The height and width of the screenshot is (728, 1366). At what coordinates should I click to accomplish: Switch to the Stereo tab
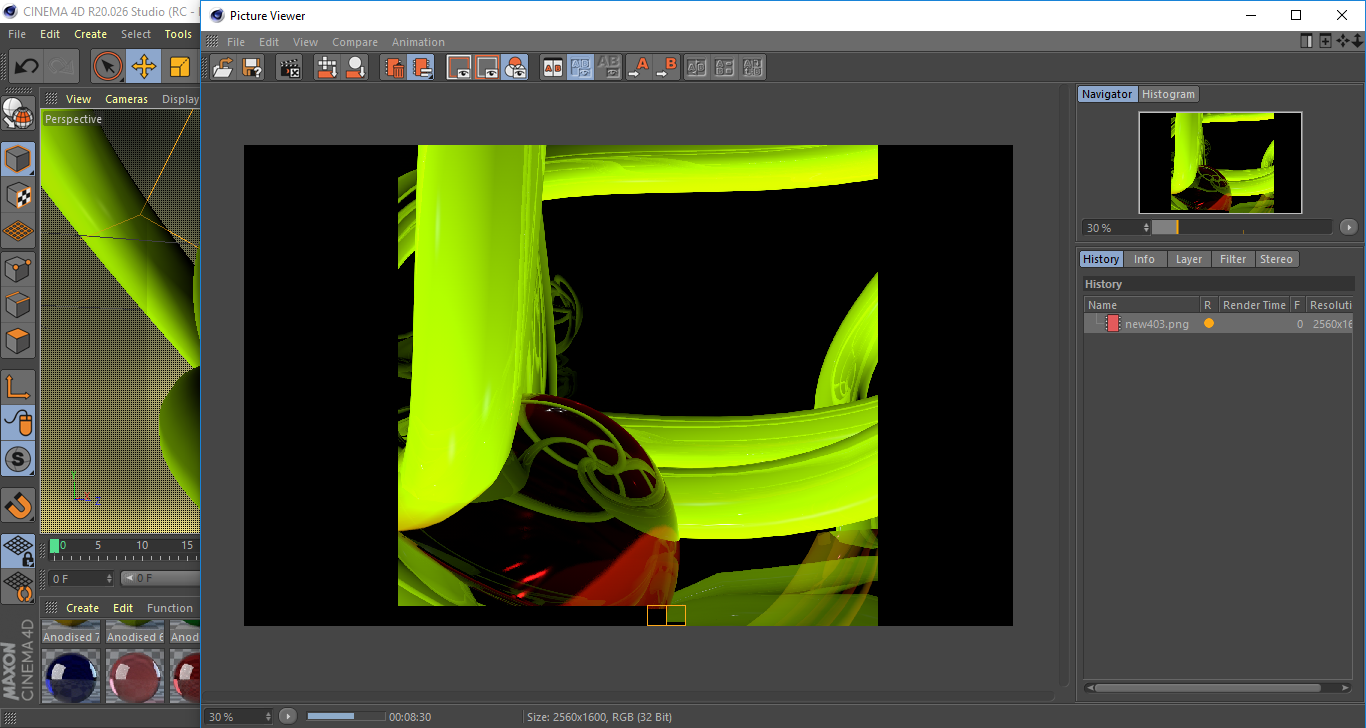1276,259
